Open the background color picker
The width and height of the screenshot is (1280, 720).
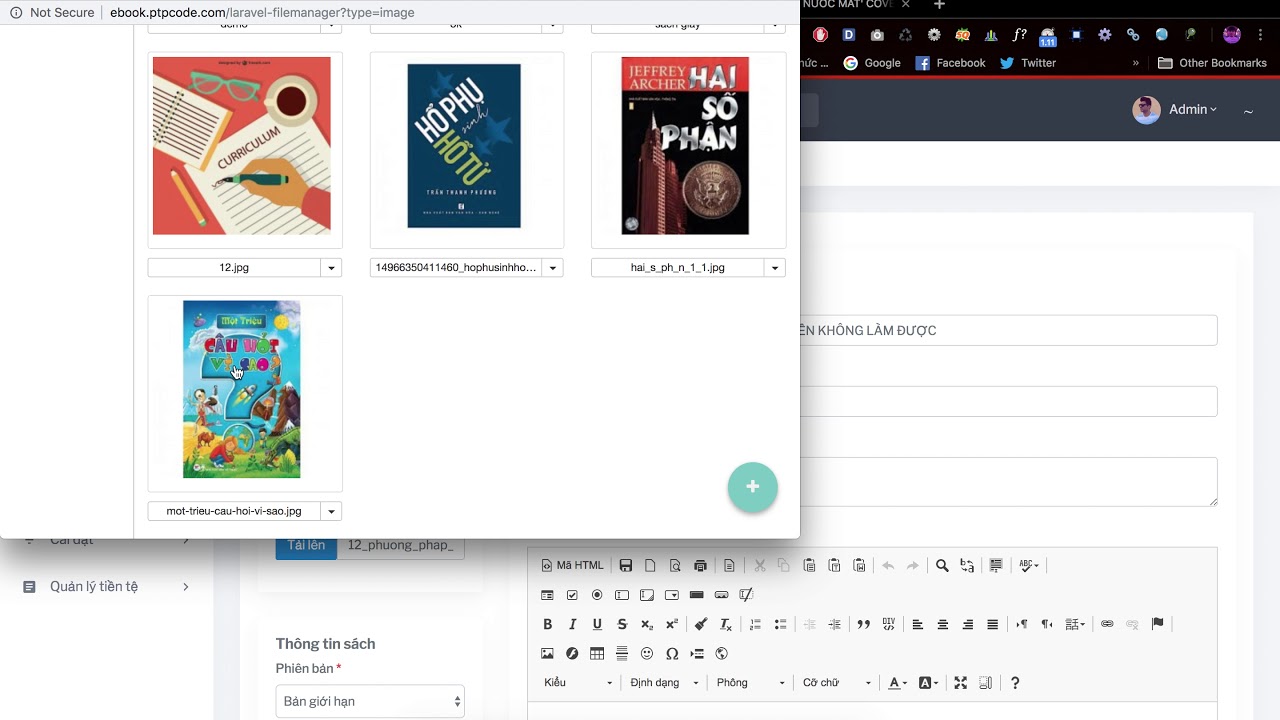(x=928, y=683)
